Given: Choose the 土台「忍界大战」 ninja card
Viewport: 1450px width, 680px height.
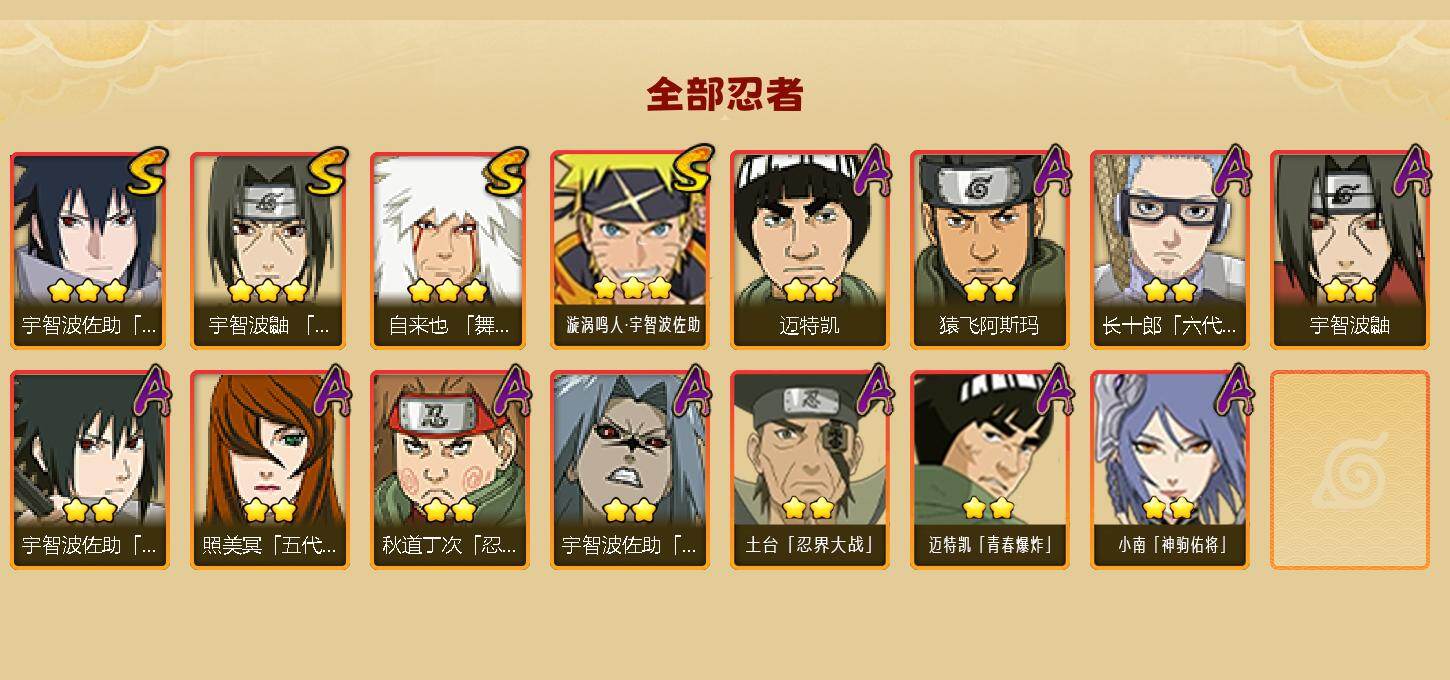Looking at the screenshot, I should (x=809, y=470).
